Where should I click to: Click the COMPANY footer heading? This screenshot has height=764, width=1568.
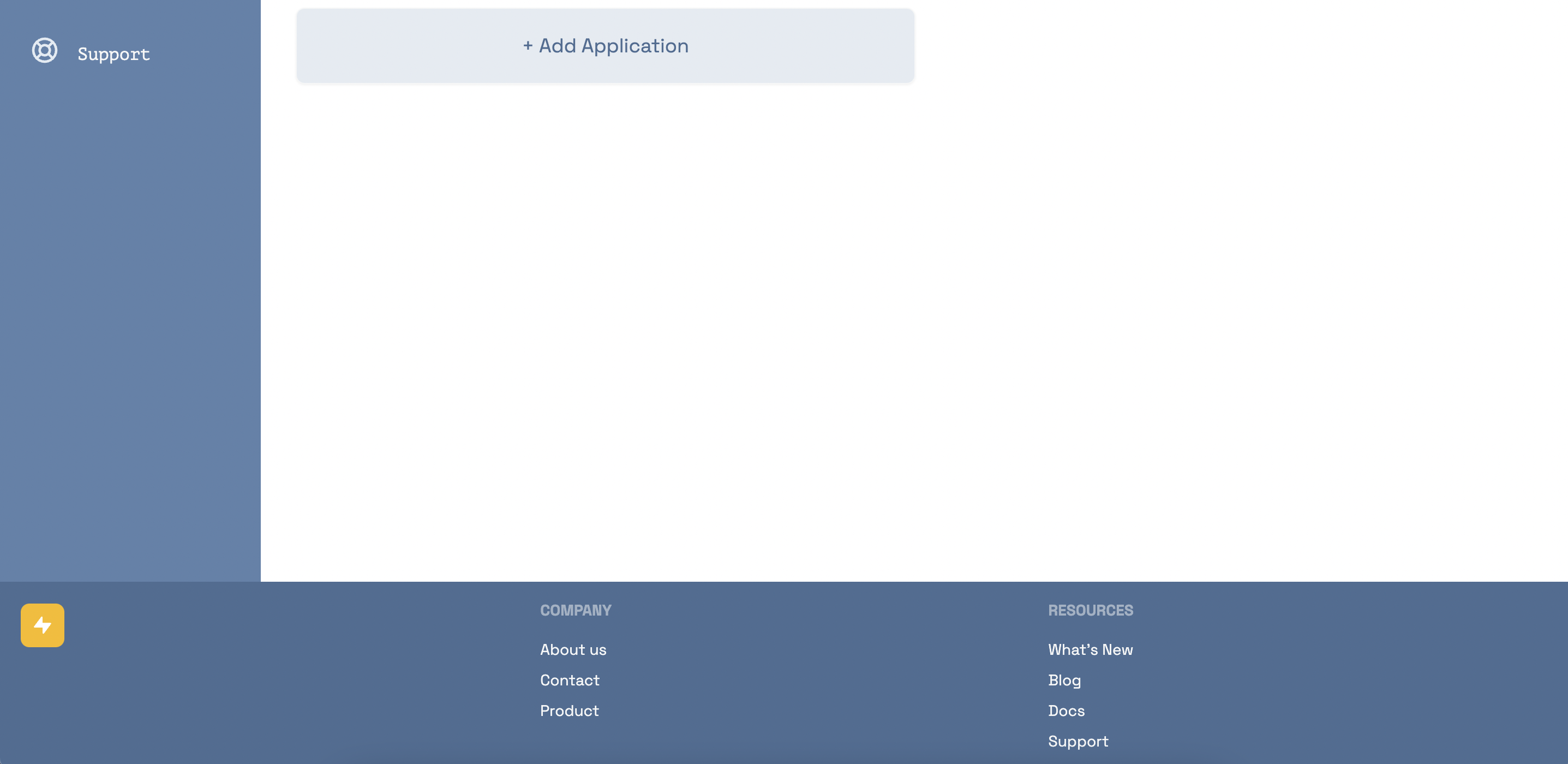coord(575,610)
